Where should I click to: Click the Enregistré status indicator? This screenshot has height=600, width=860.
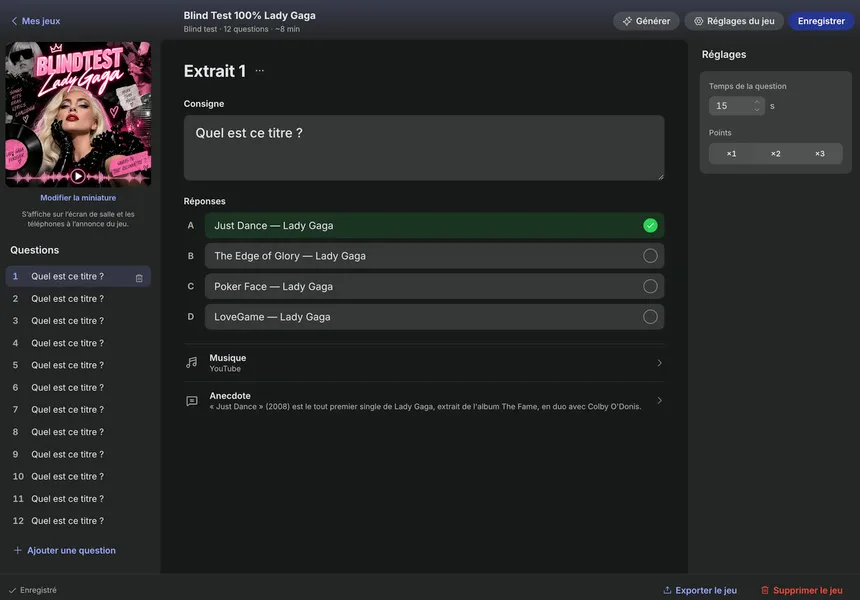[x=32, y=590]
